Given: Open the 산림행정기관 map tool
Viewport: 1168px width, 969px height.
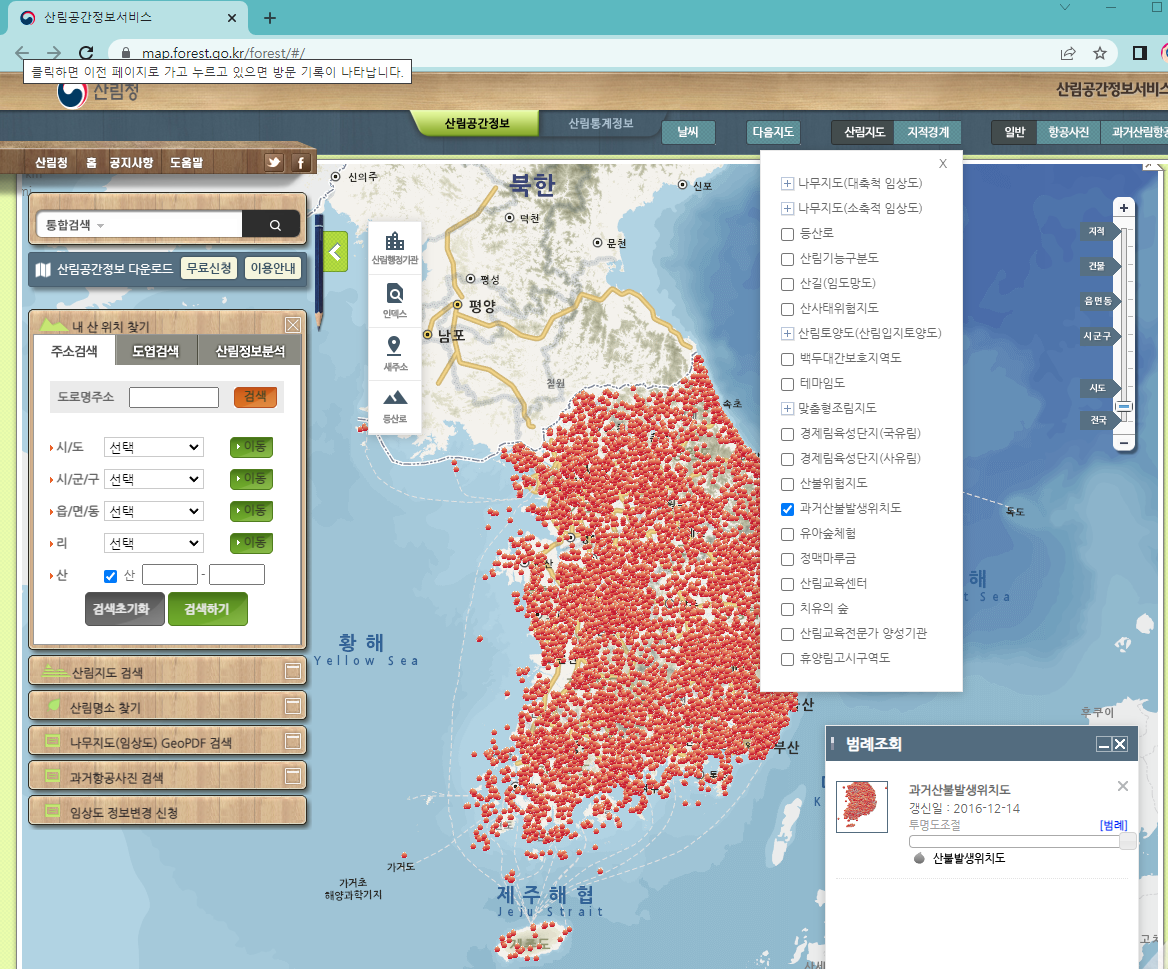Looking at the screenshot, I should [x=395, y=248].
